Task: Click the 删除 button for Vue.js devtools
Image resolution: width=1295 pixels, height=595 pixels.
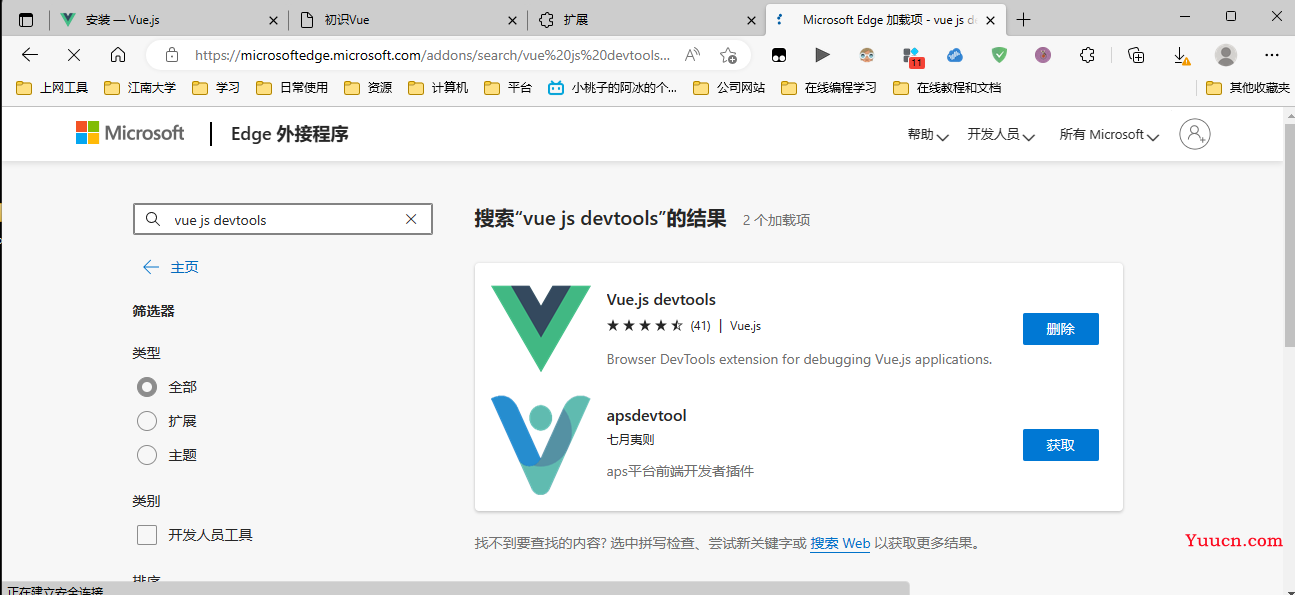Action: 1060,329
